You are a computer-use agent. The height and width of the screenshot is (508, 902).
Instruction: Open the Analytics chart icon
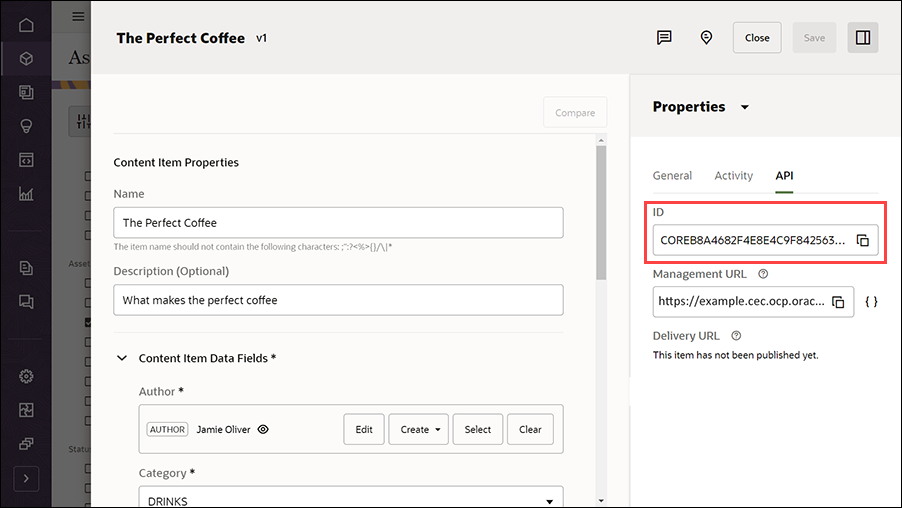26,194
